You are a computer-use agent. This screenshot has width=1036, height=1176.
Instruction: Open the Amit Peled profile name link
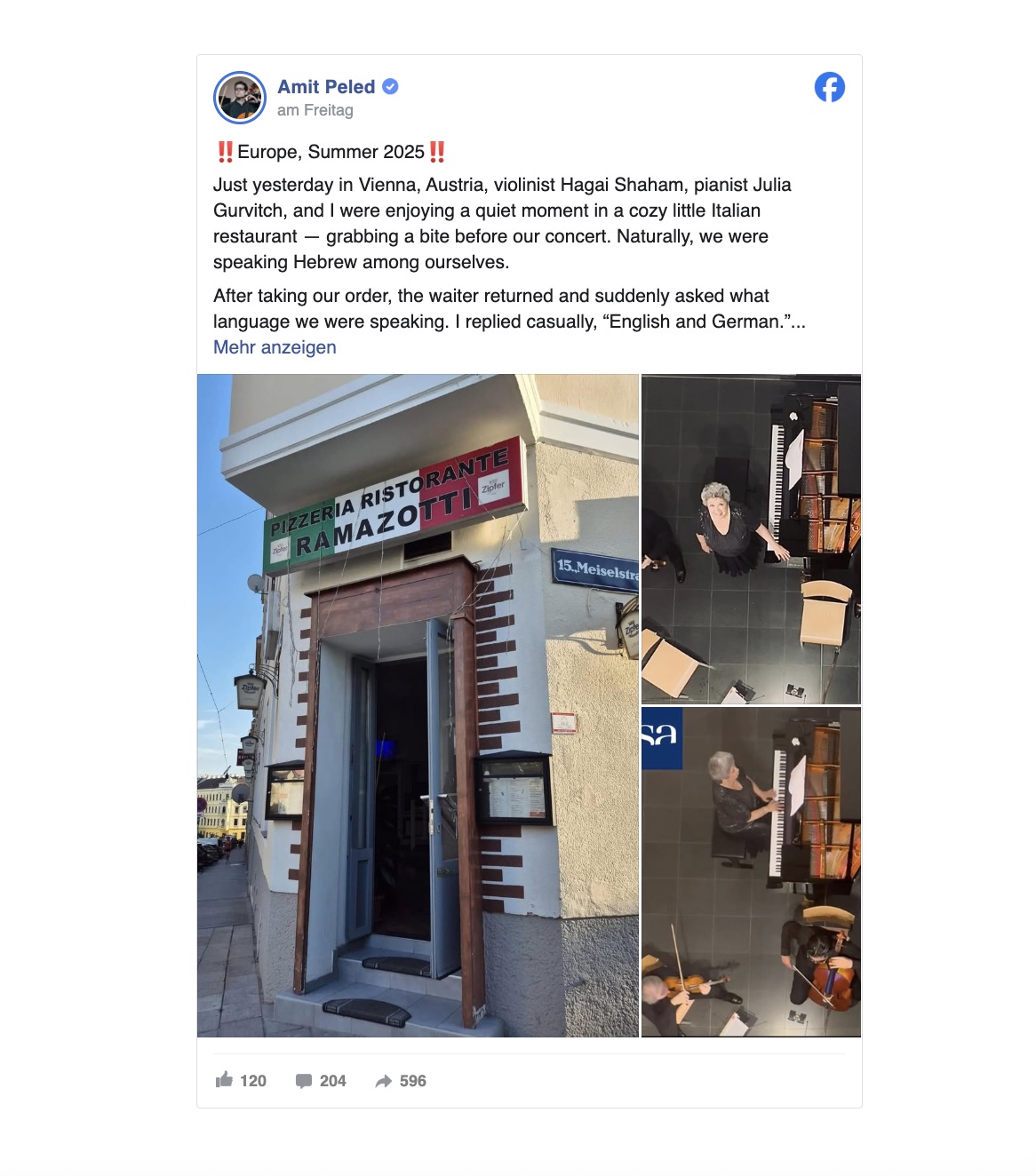326,87
